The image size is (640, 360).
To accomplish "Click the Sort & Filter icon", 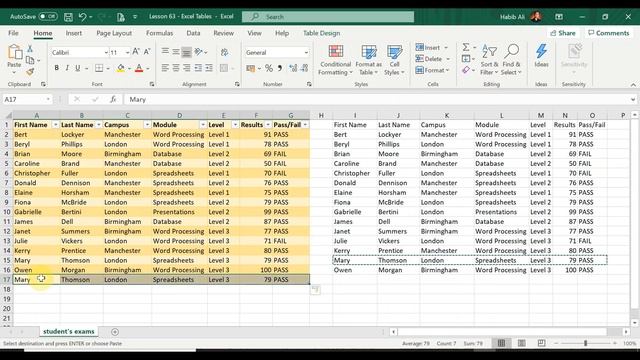I will tap(489, 52).
